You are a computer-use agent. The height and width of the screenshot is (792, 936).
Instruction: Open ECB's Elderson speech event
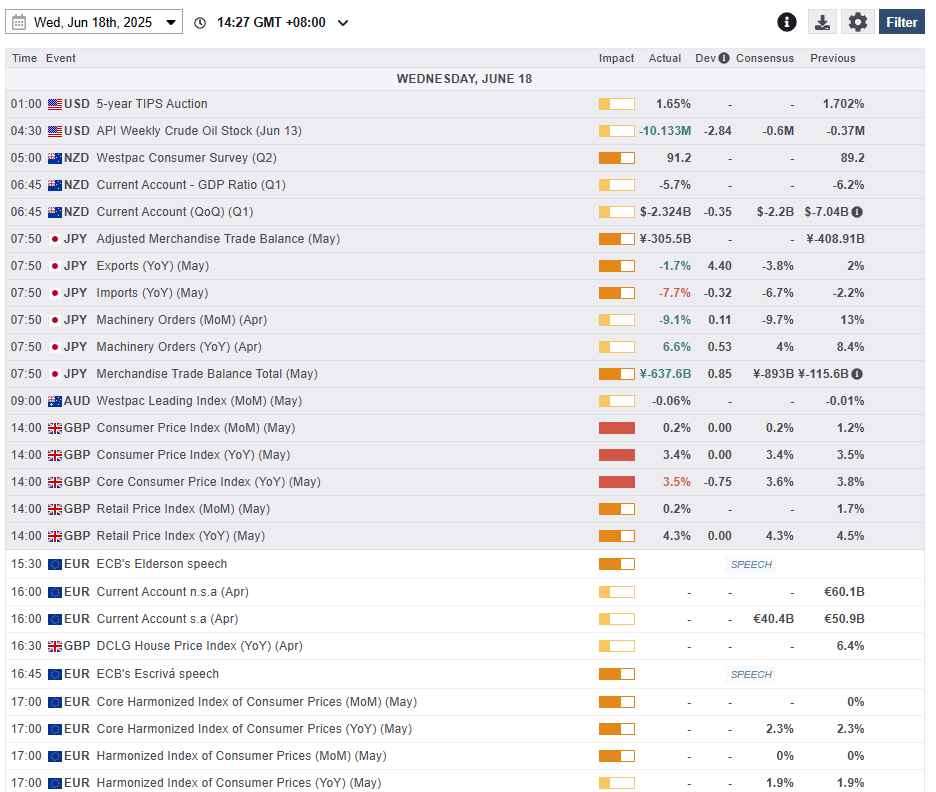(x=162, y=564)
